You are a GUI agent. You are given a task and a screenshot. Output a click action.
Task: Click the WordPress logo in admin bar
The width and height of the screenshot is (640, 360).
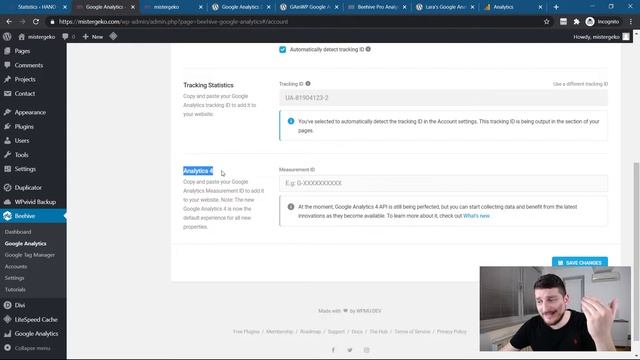click(7, 37)
